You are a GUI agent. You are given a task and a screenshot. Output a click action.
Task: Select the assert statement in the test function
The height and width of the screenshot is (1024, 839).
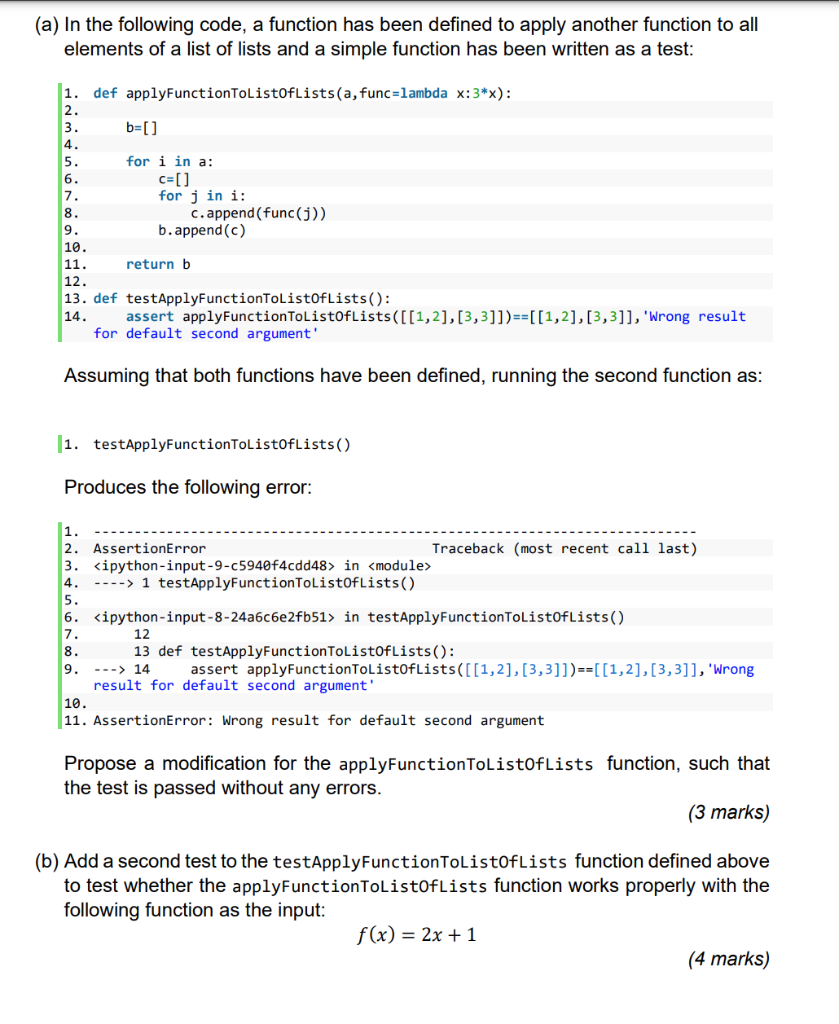pos(400,316)
